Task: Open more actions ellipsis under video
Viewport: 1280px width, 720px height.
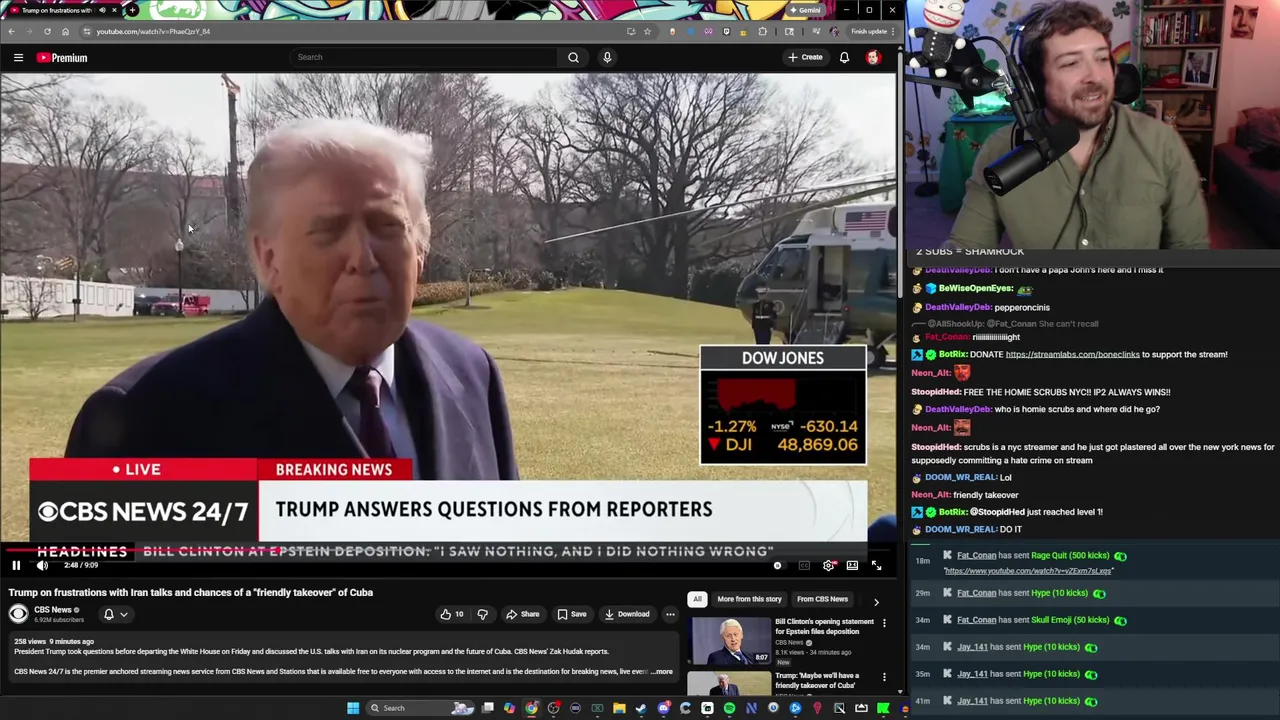Action: pos(670,614)
